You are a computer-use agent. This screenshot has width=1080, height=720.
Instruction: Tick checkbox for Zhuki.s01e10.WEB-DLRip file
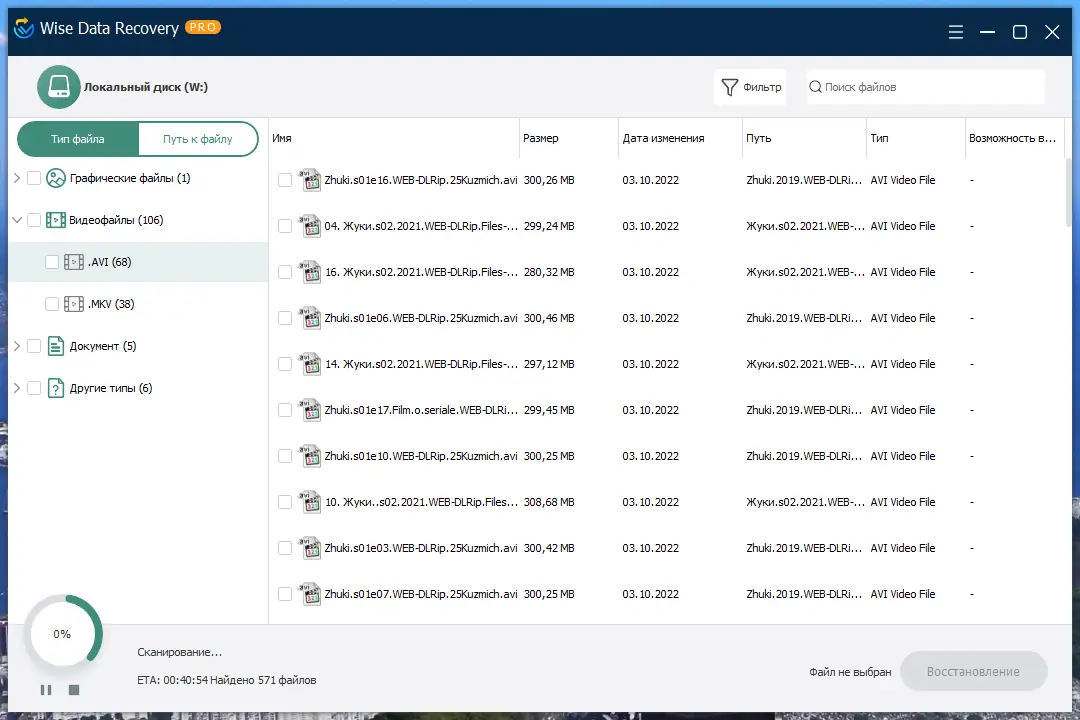[x=284, y=456]
